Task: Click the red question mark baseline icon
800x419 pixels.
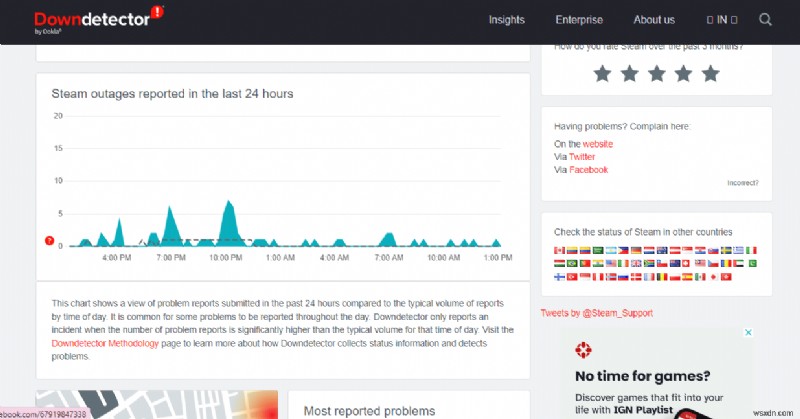Action: coord(49,240)
